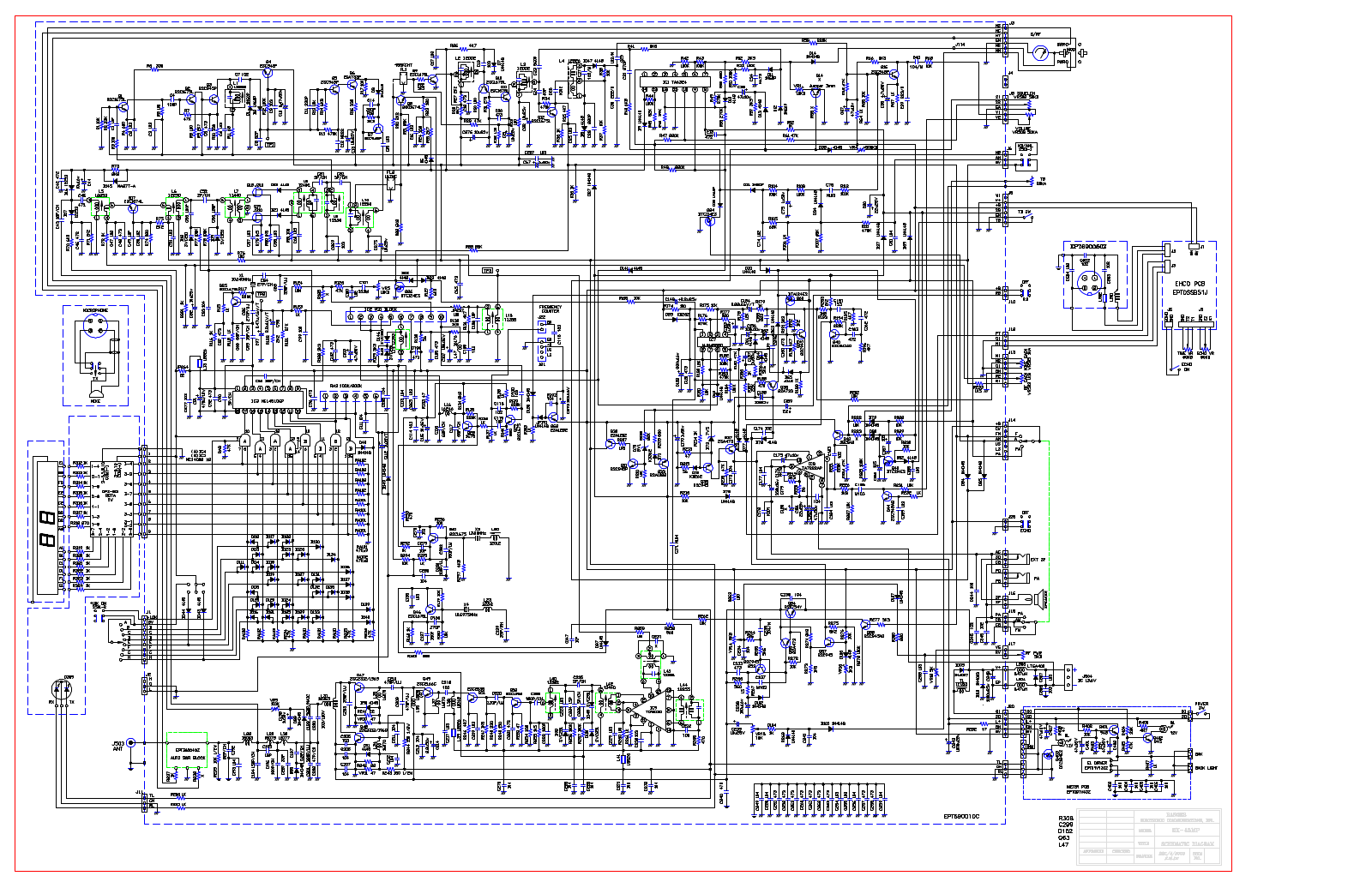Click the ECHO OFF switch near J26
Image resolution: width=1372 pixels, height=888 pixels.
click(1024, 523)
